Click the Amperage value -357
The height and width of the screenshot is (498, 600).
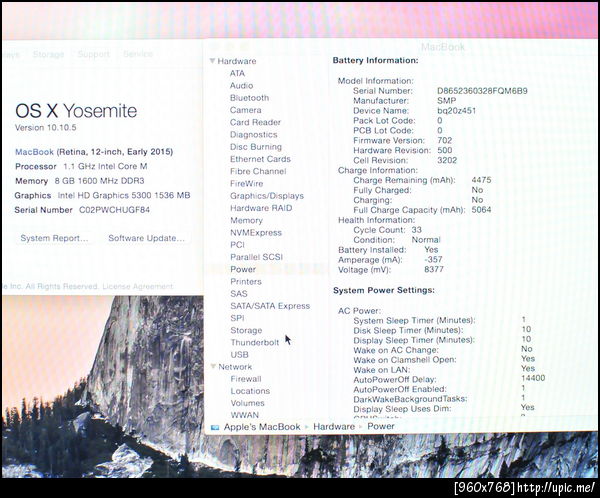[434, 259]
